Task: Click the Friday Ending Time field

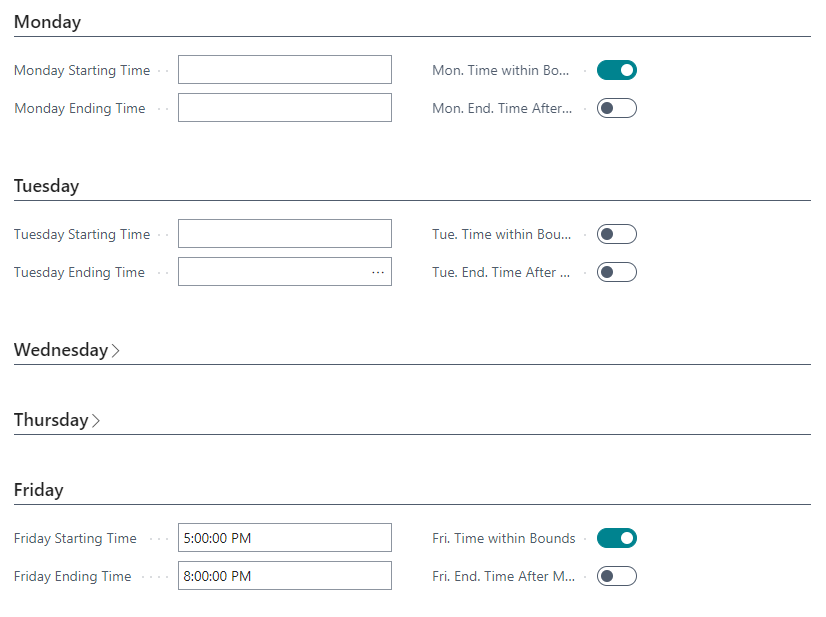Action: (284, 576)
